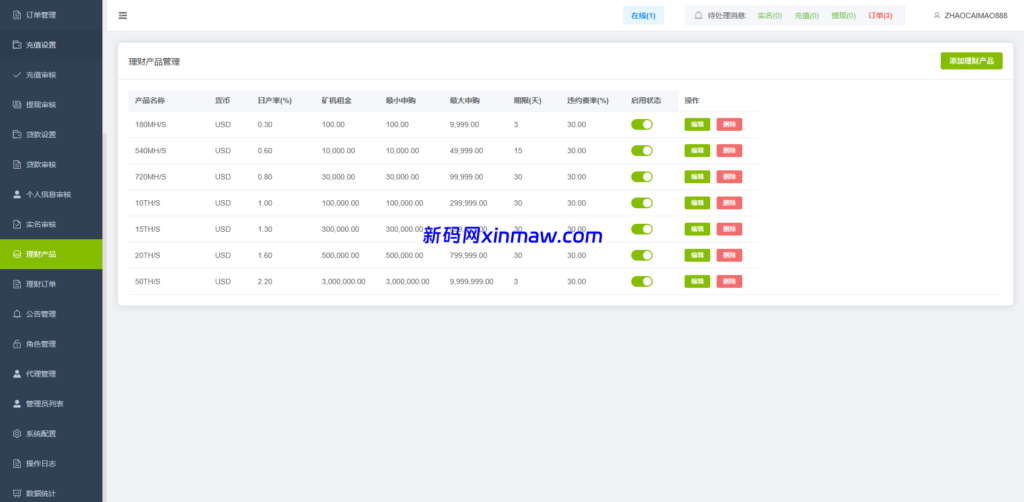Click the 49,999.00 cell

coord(466,151)
